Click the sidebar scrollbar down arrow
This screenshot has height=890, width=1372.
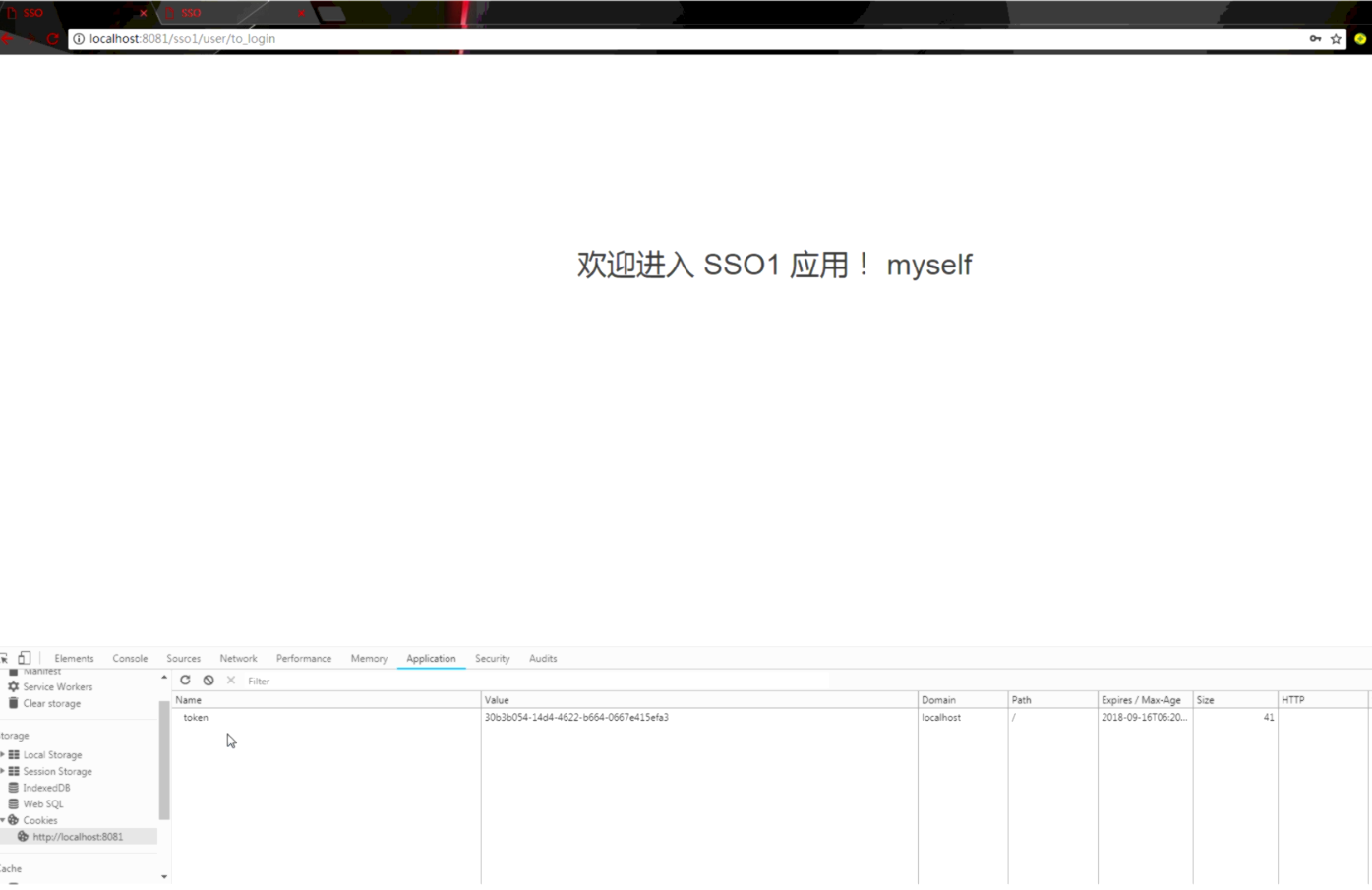[x=164, y=876]
